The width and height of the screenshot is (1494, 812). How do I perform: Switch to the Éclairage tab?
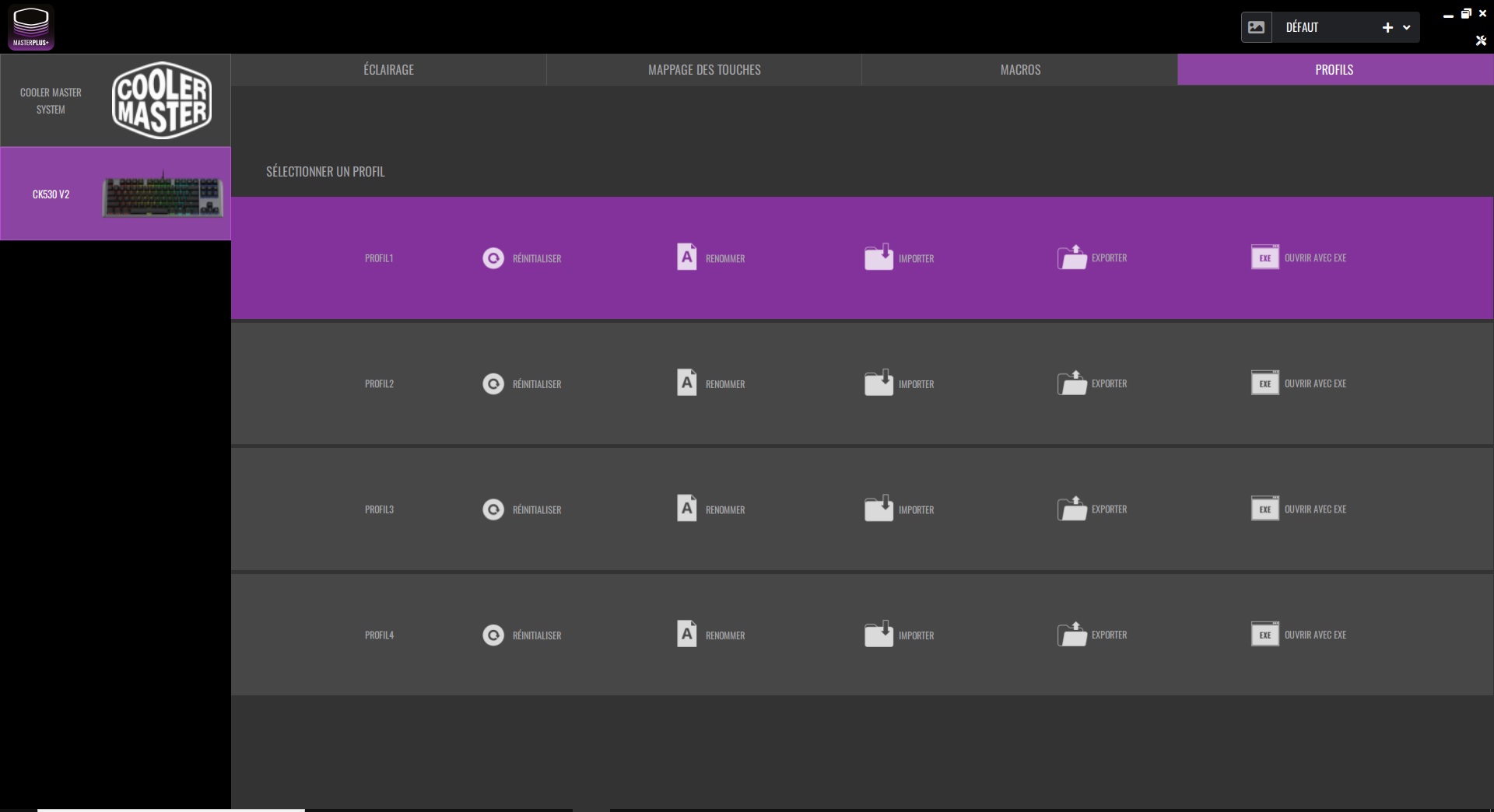388,70
